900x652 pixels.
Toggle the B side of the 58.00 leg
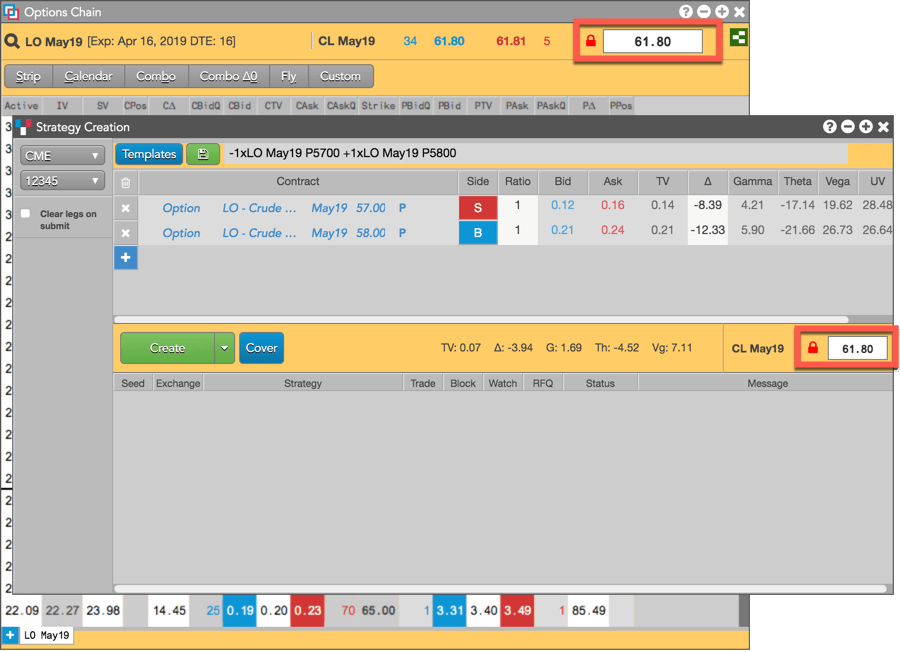(478, 233)
